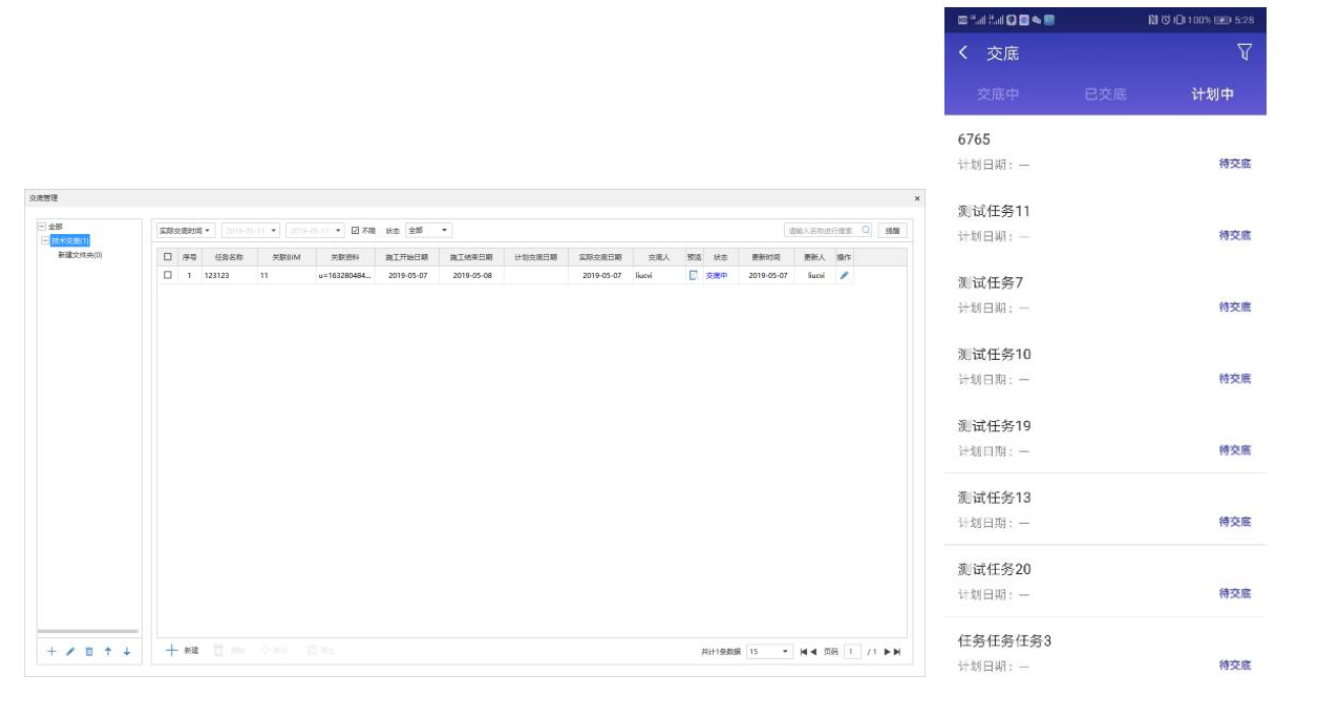The image size is (1335, 704).
Task: Switch to the 交底中 tab
Action: pyautogui.click(x=998, y=94)
